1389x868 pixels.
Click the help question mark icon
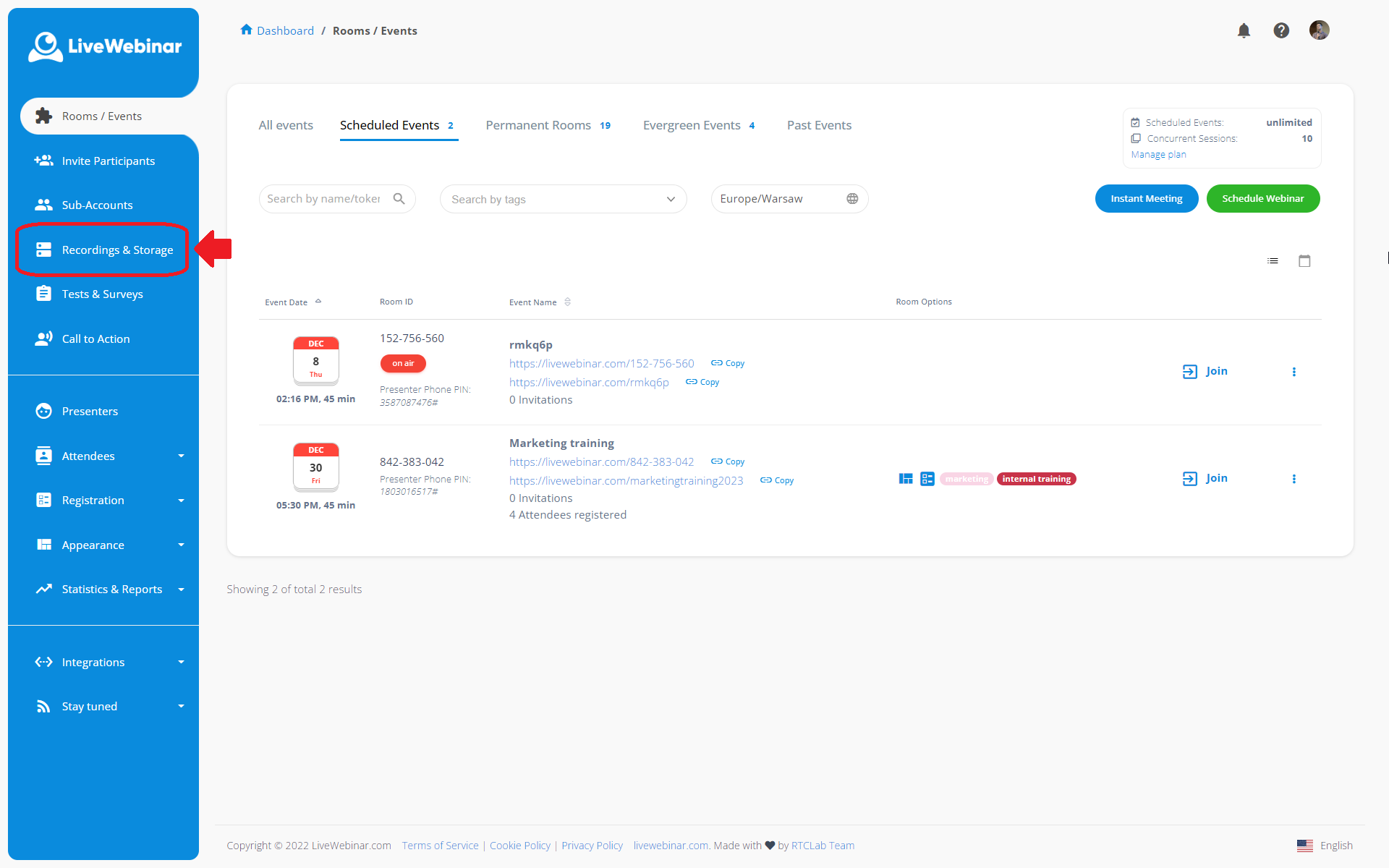(1281, 30)
